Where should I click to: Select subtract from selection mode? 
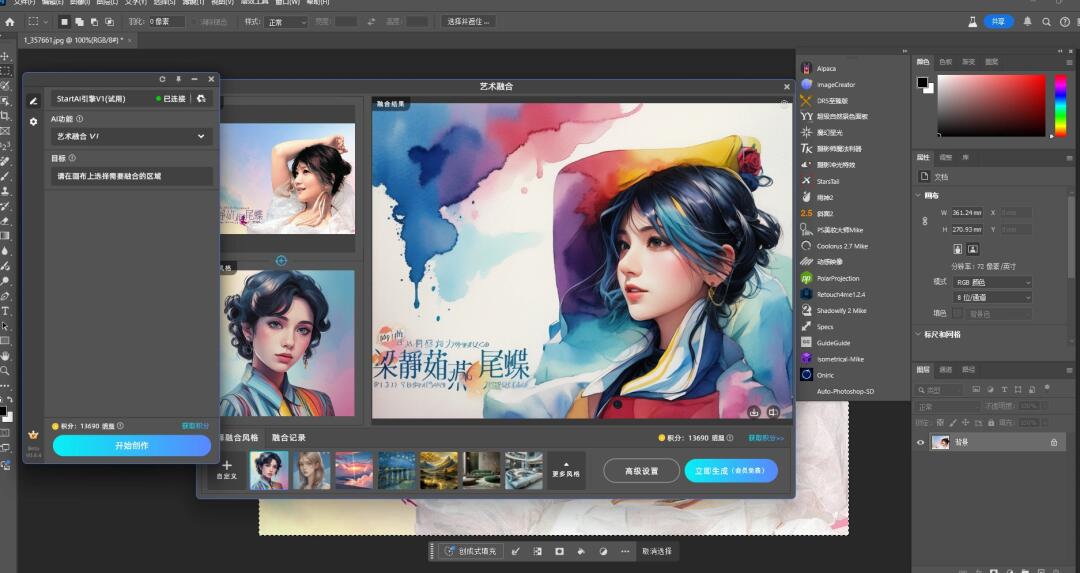94,22
